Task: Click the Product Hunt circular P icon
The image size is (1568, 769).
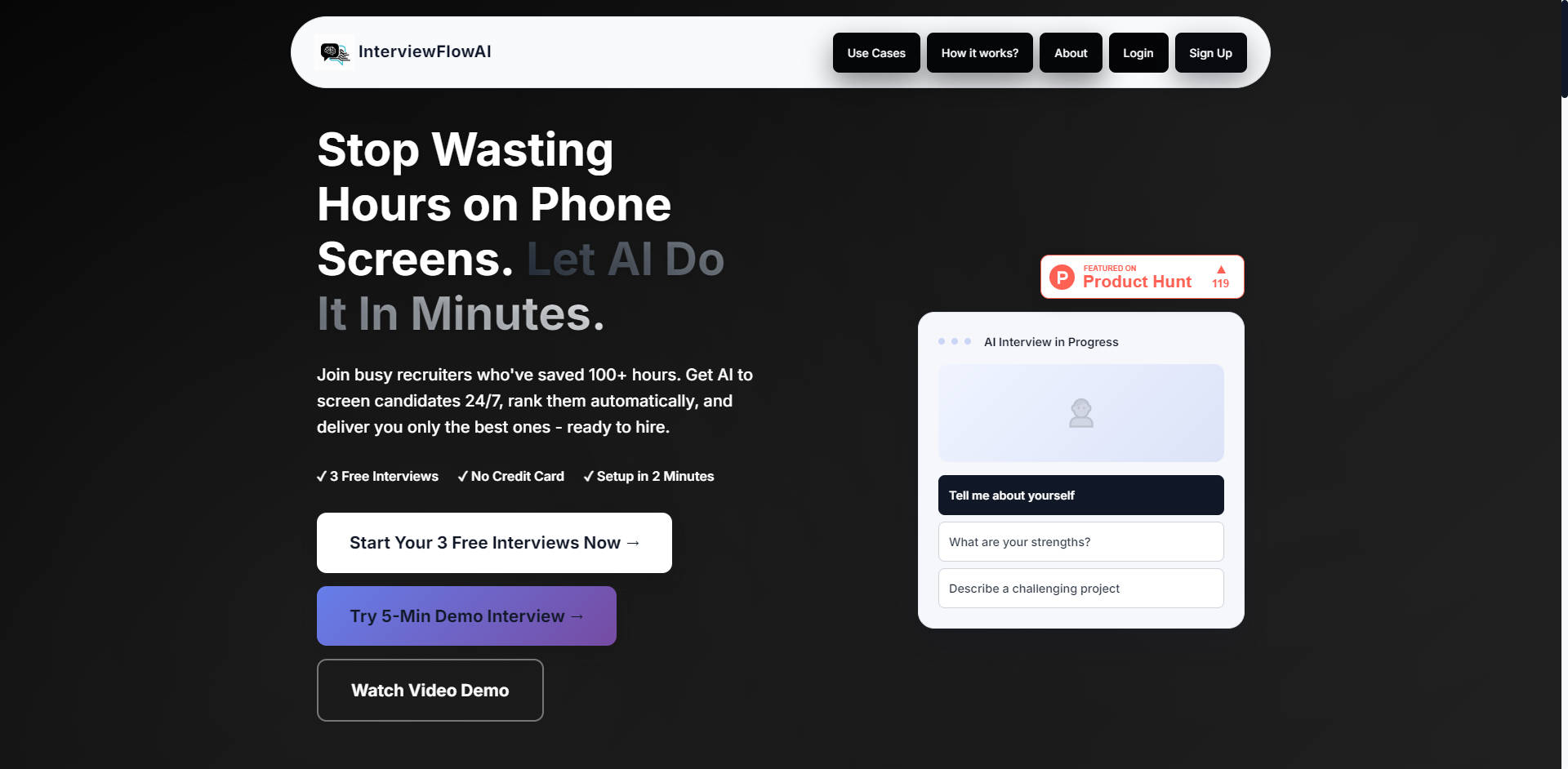Action: tap(1062, 278)
